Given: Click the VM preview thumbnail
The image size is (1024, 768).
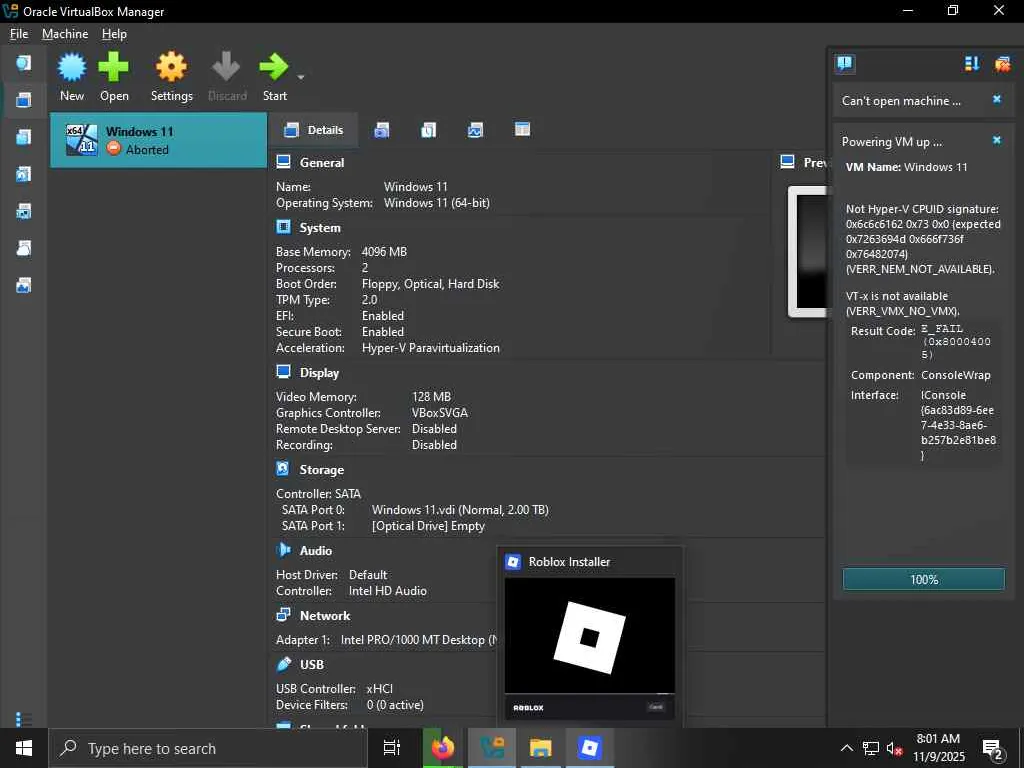Looking at the screenshot, I should tap(808, 251).
